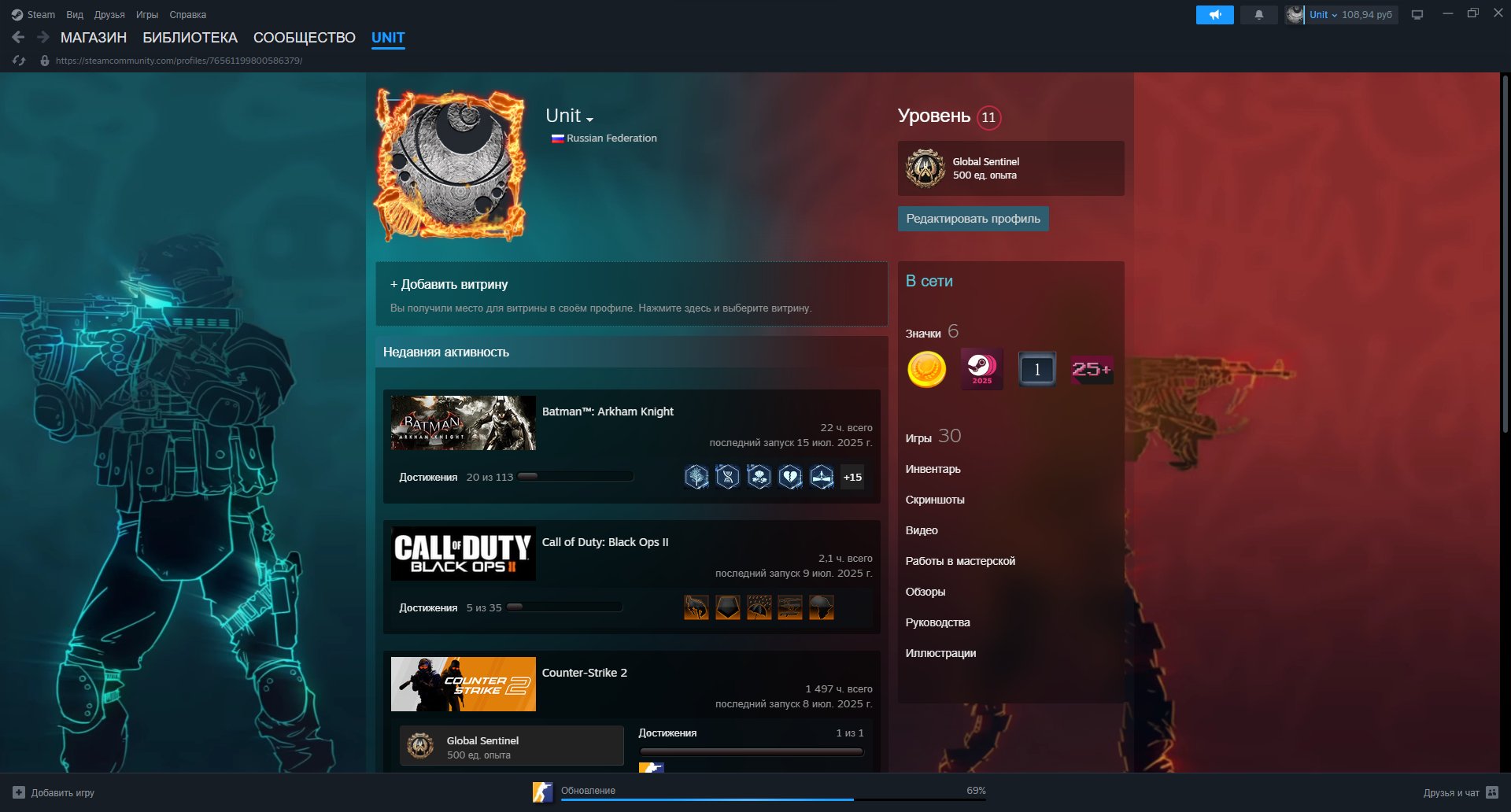Click the fourth Black Ops II achievement icon
The height and width of the screenshot is (812, 1511).
[x=790, y=607]
